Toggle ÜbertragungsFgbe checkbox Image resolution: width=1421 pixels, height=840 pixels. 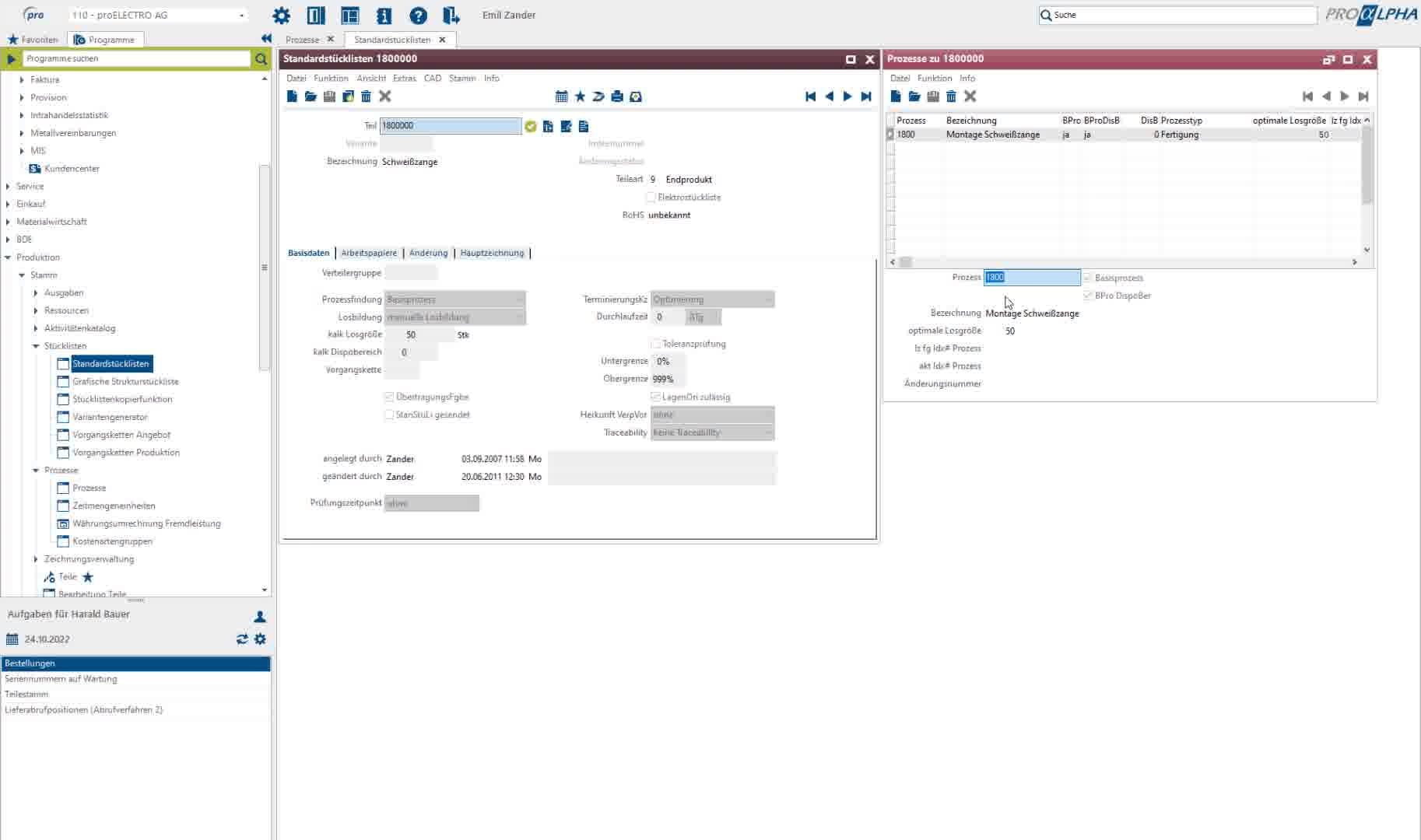click(389, 397)
